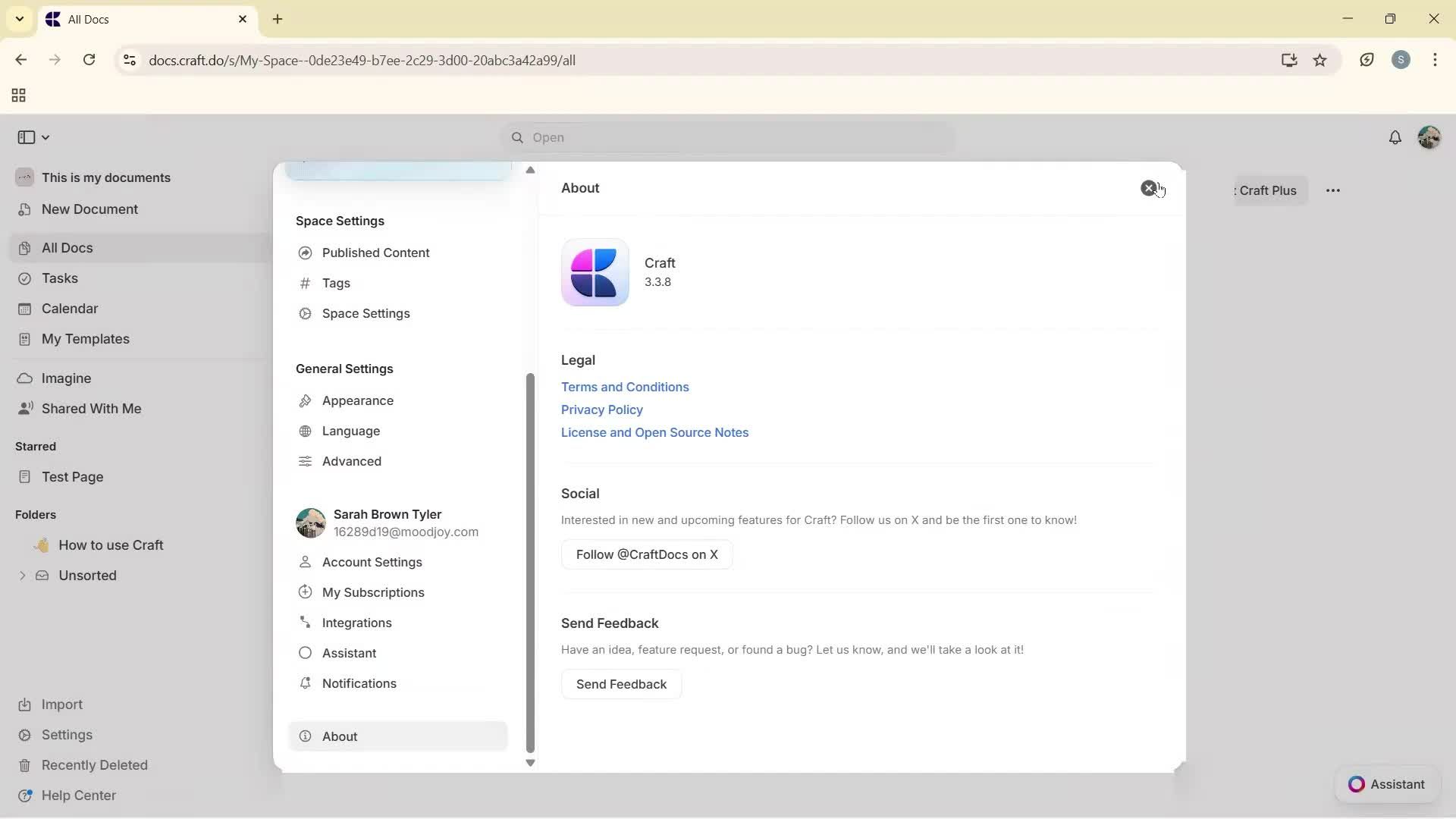The image size is (1456, 819).
Task: Open the Terms and Conditions link
Action: tap(625, 387)
